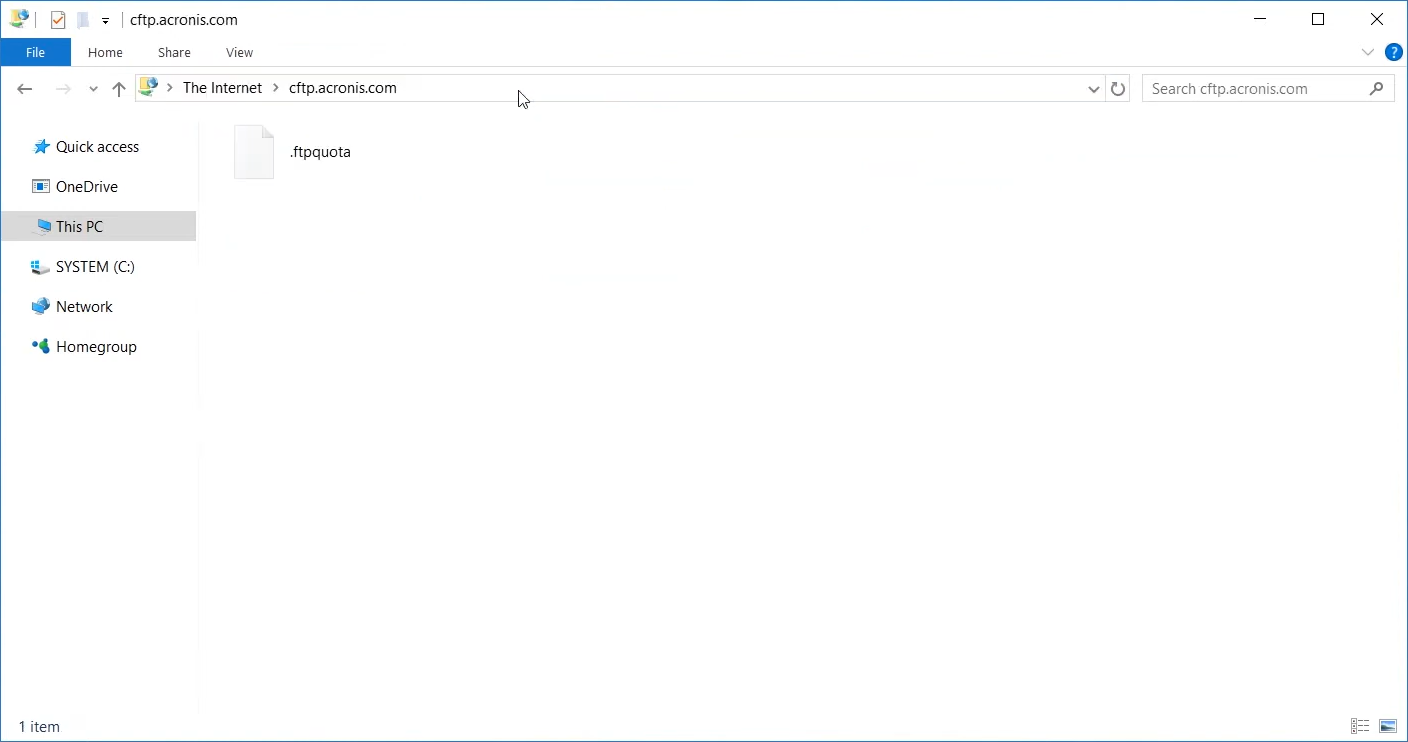Switch to Large icons view layout

pos(1388,726)
